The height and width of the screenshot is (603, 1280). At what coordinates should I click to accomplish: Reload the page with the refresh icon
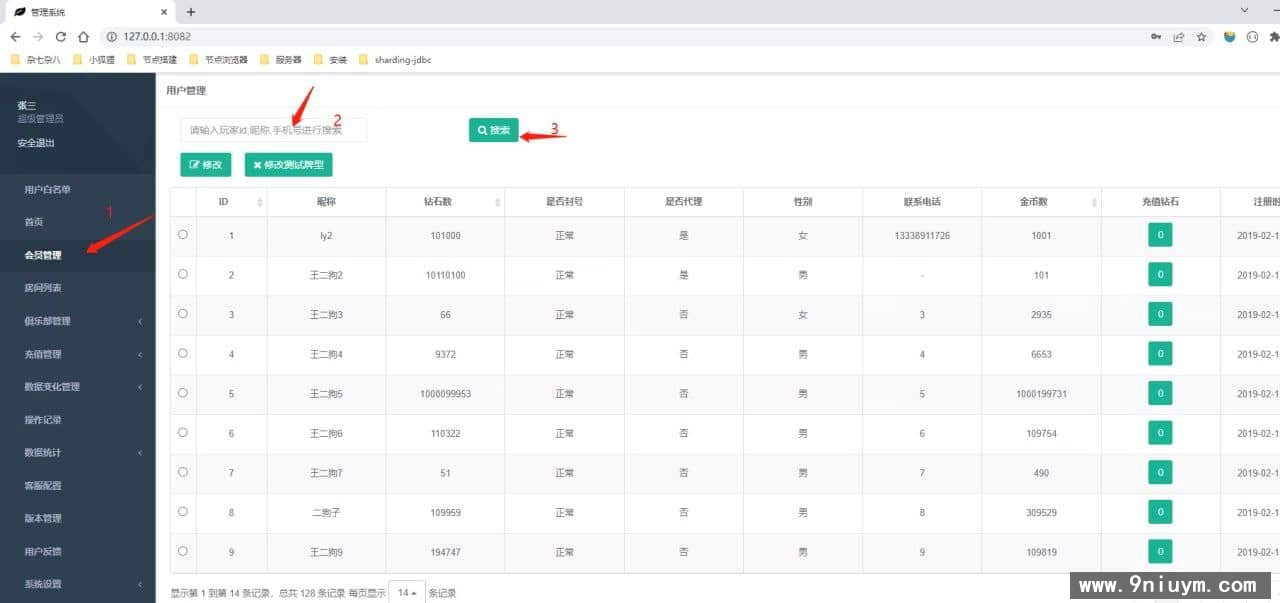(61, 36)
